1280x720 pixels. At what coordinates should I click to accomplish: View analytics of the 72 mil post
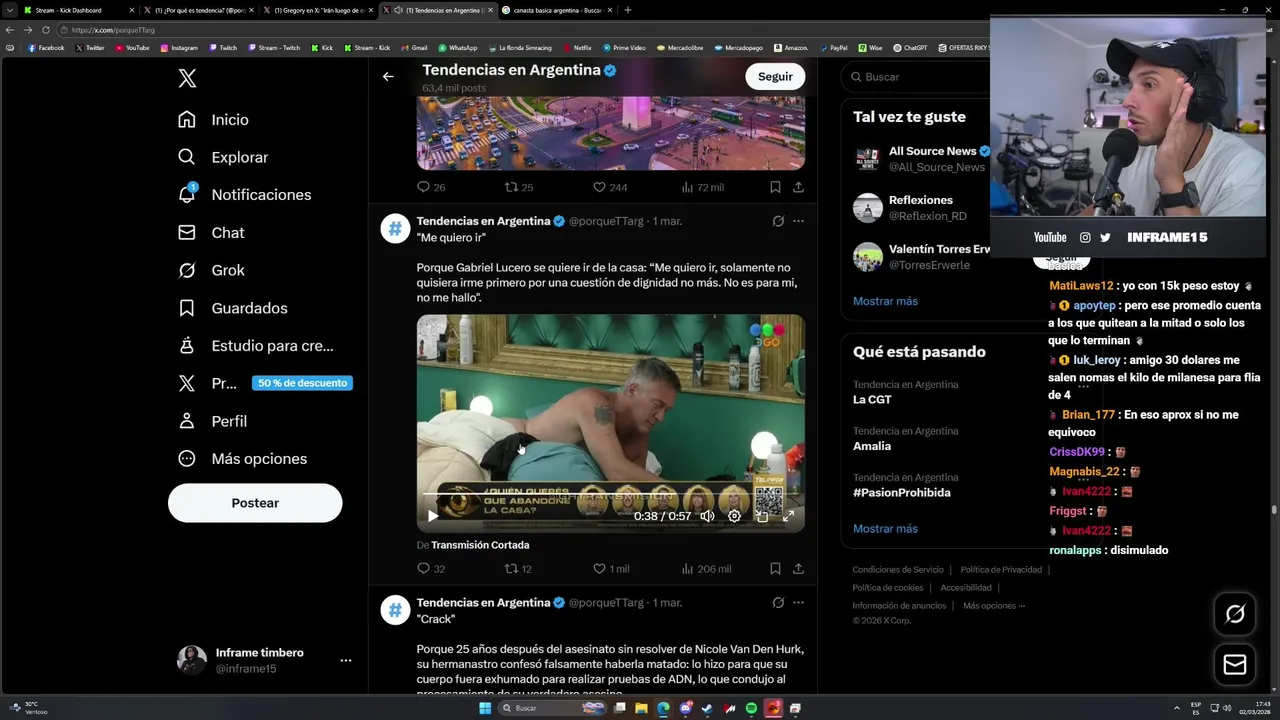pos(702,187)
